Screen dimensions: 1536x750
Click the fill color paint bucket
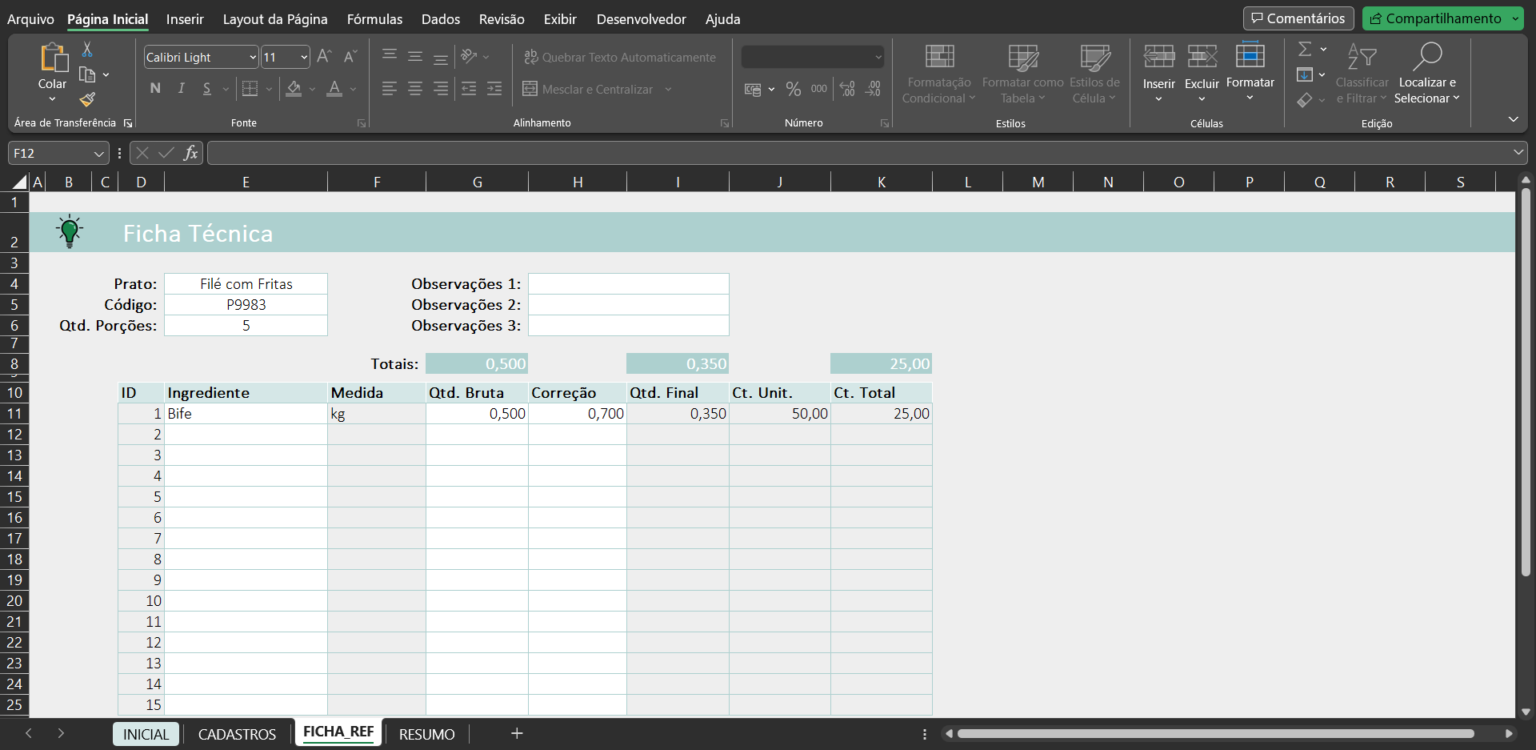pos(294,89)
